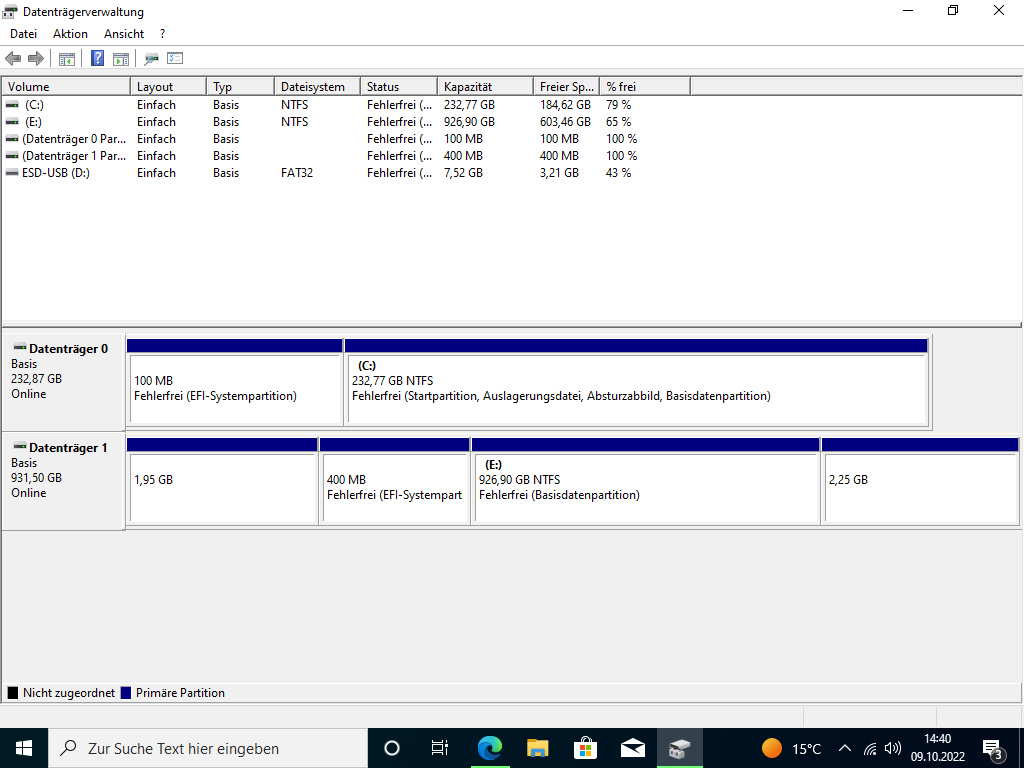Viewport: 1024px width, 768px height.
Task: Click the drive icon beside (E:) in the volume list
Action: coord(12,121)
